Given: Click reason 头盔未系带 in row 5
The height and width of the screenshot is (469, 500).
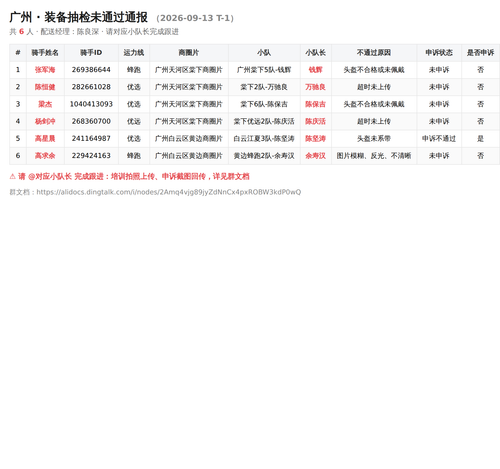Looking at the screenshot, I should (374, 139).
